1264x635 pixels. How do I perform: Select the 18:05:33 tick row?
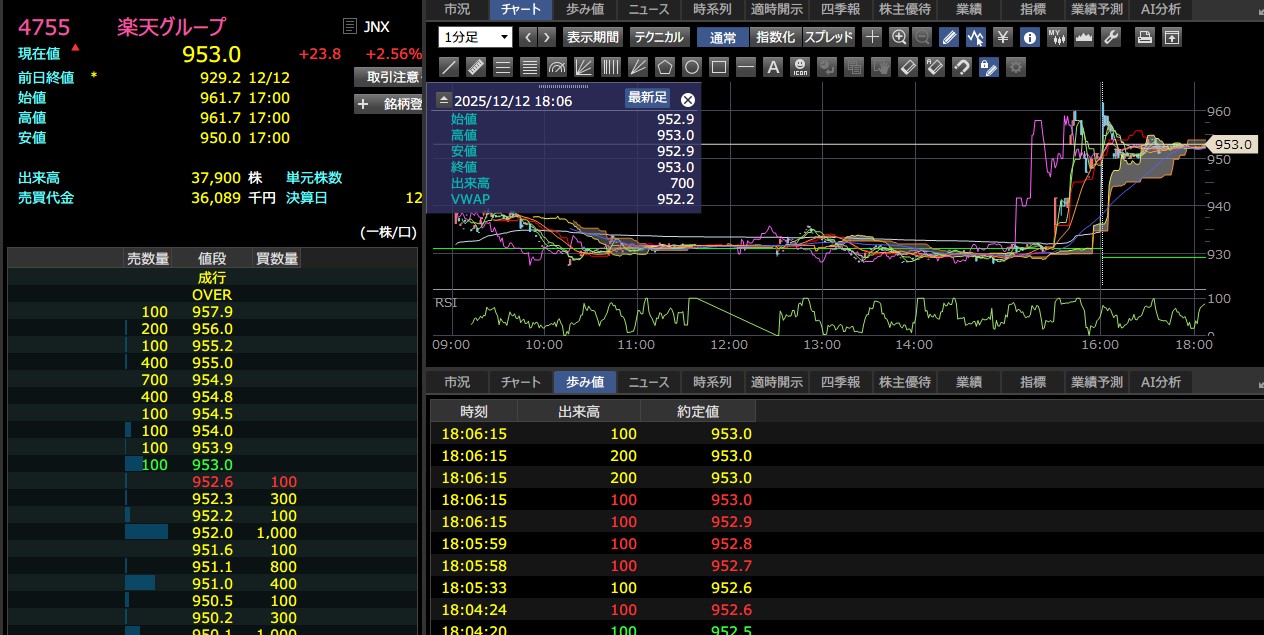(846, 588)
